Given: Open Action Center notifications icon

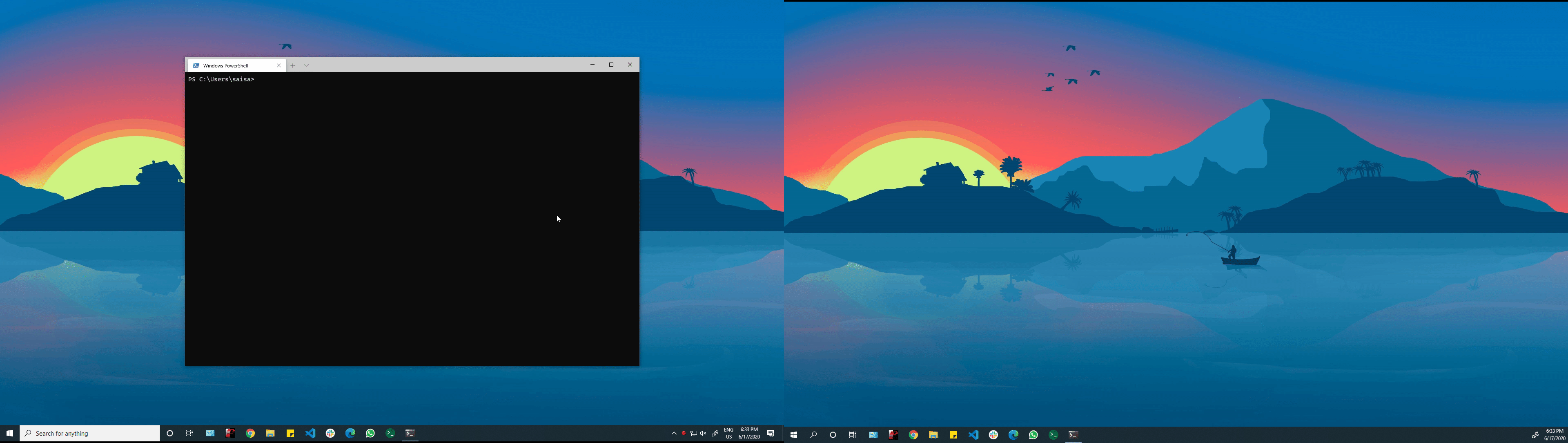Looking at the screenshot, I should click(771, 433).
